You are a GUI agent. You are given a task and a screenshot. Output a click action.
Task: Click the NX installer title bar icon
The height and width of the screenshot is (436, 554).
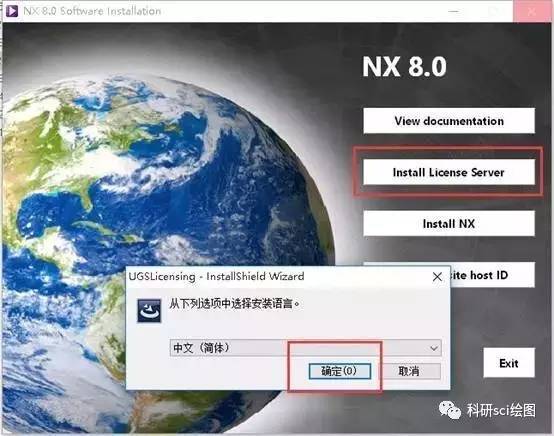(12, 11)
